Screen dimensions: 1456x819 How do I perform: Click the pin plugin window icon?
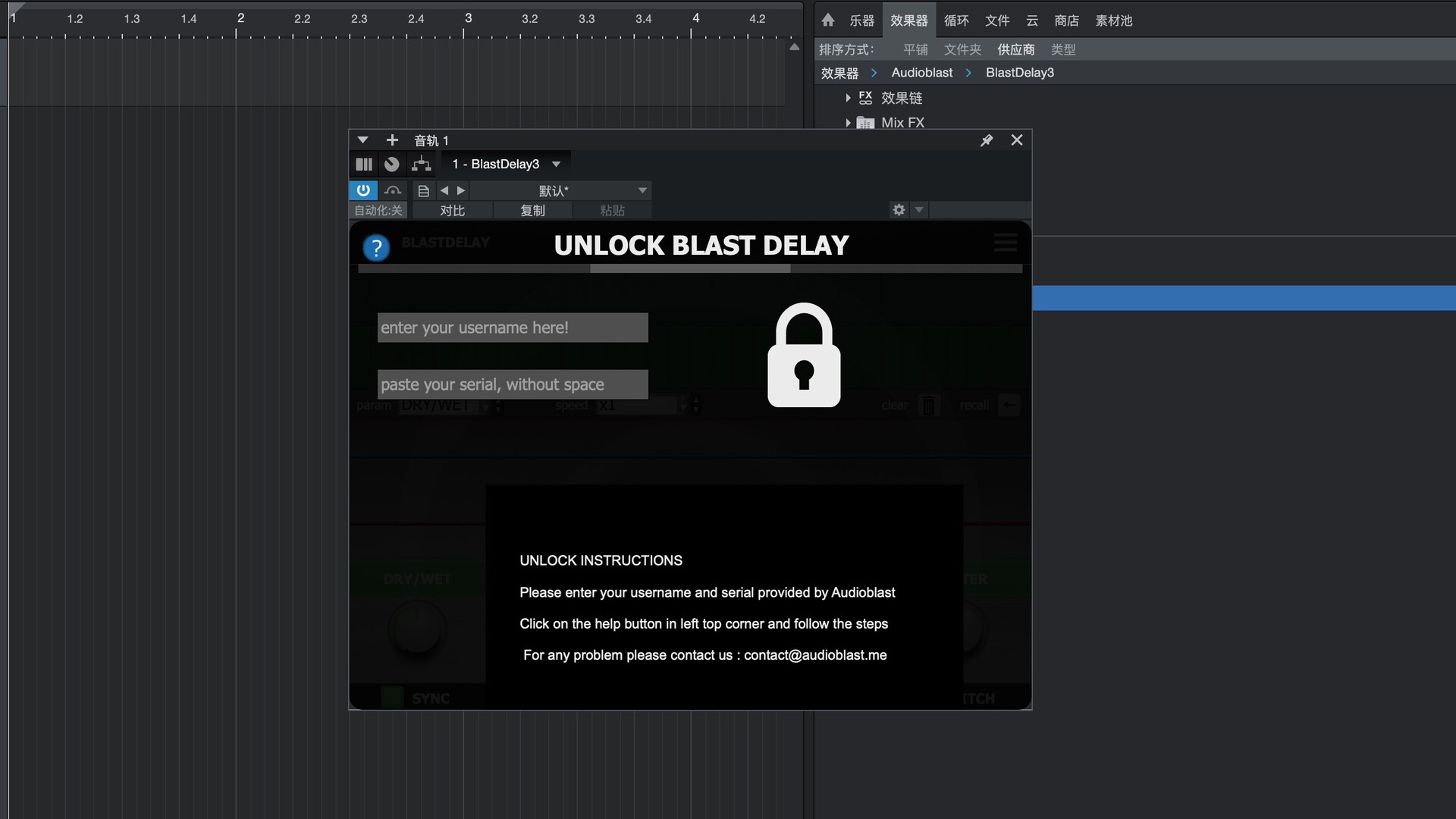point(986,140)
